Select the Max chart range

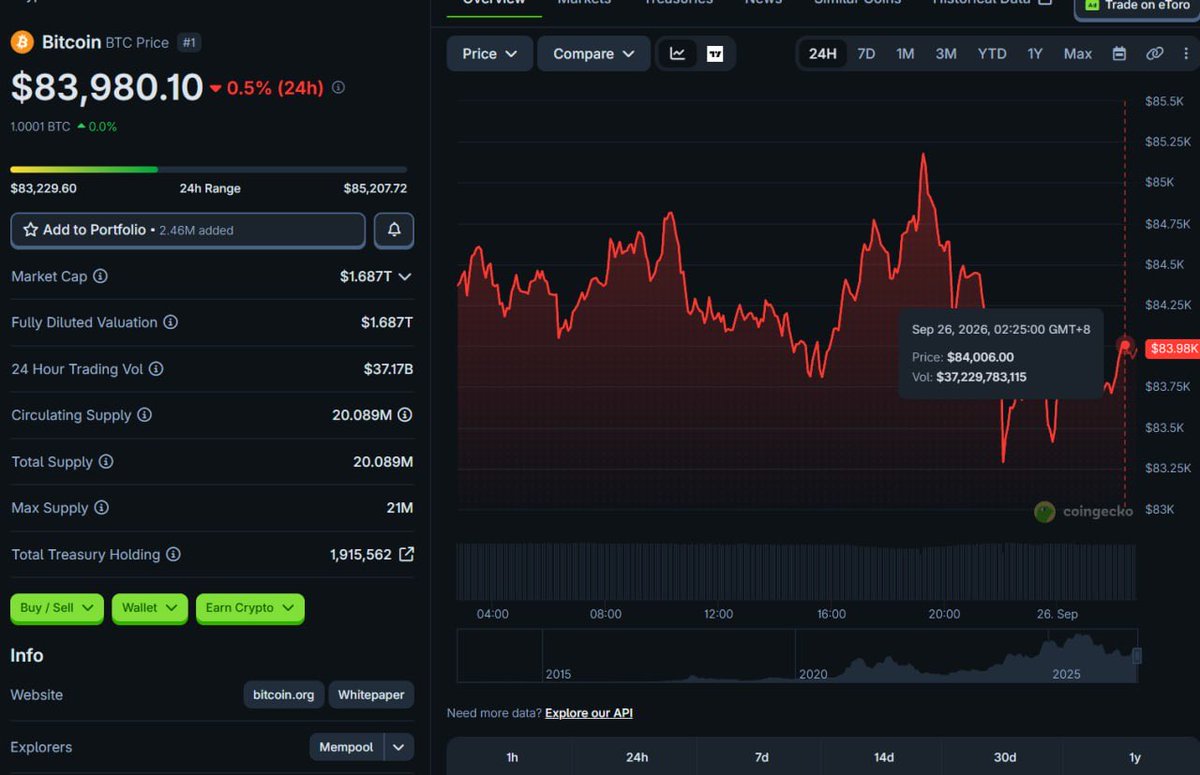tap(1078, 54)
